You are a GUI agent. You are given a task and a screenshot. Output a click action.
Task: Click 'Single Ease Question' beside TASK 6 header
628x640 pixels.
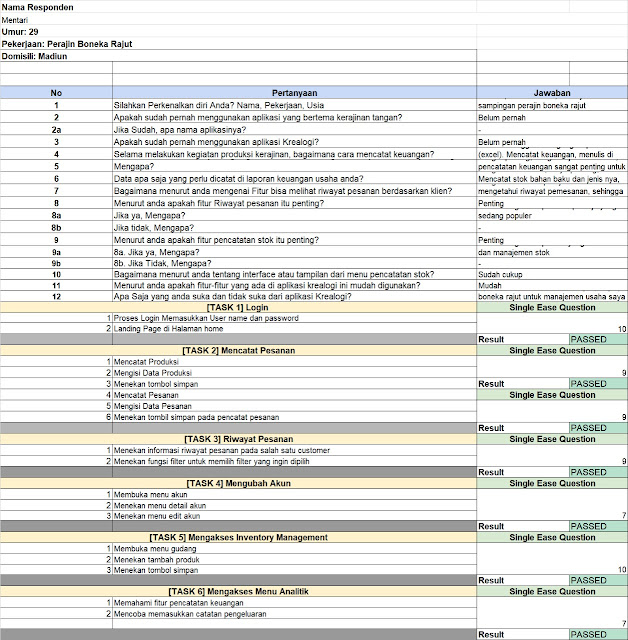552,591
